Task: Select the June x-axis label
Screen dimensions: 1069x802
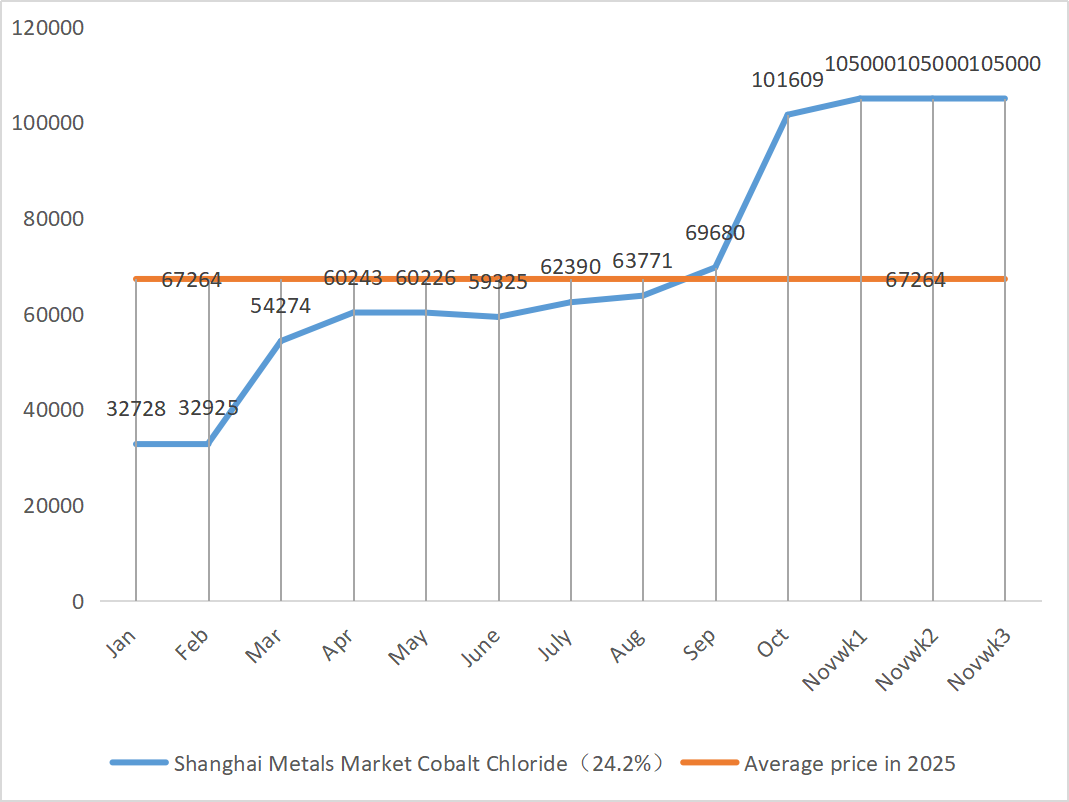Action: (x=481, y=648)
